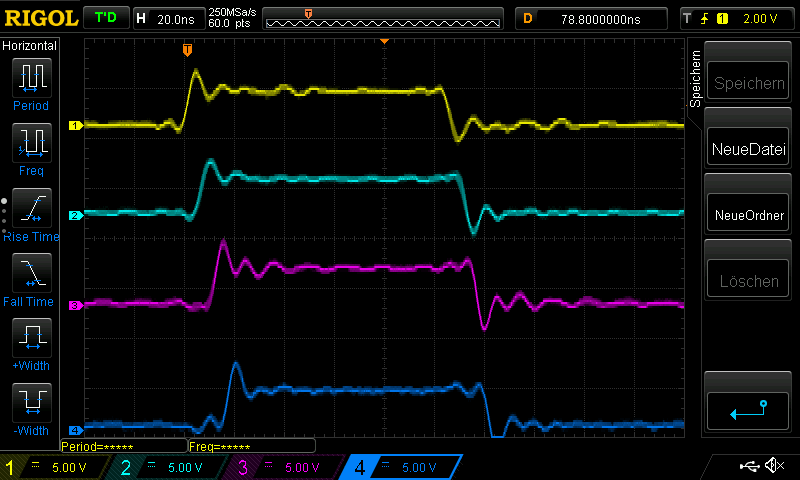Click channel 3 magenta ground level marker
The image size is (800, 480).
tap(76, 306)
